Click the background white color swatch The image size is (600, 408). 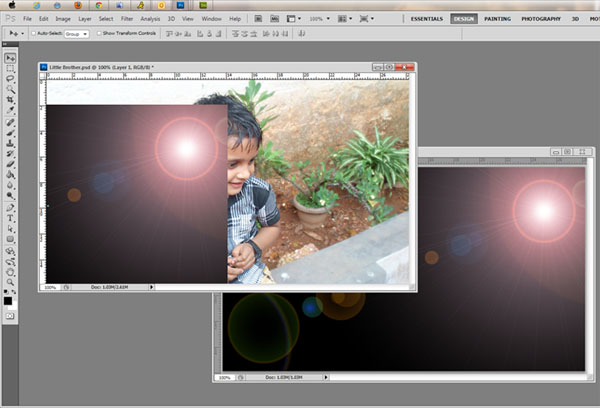click(14, 307)
